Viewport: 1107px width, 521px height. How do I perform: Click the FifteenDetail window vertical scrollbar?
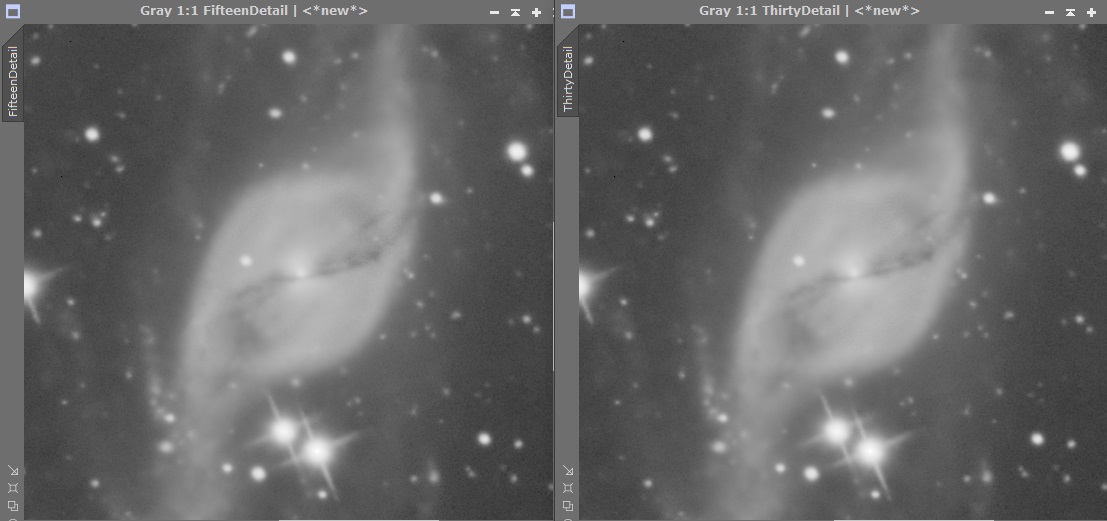(x=554, y=297)
